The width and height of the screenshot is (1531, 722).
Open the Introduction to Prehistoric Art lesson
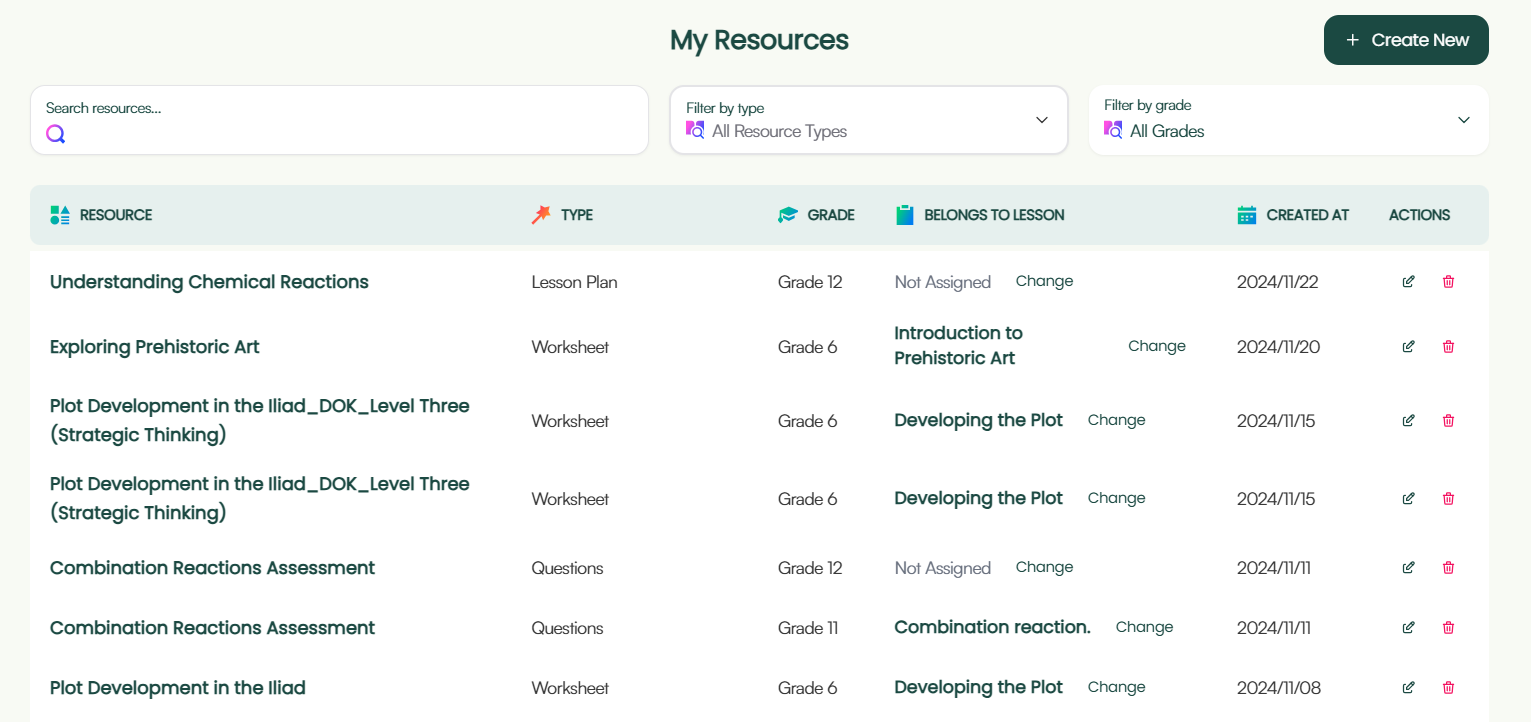click(x=958, y=346)
